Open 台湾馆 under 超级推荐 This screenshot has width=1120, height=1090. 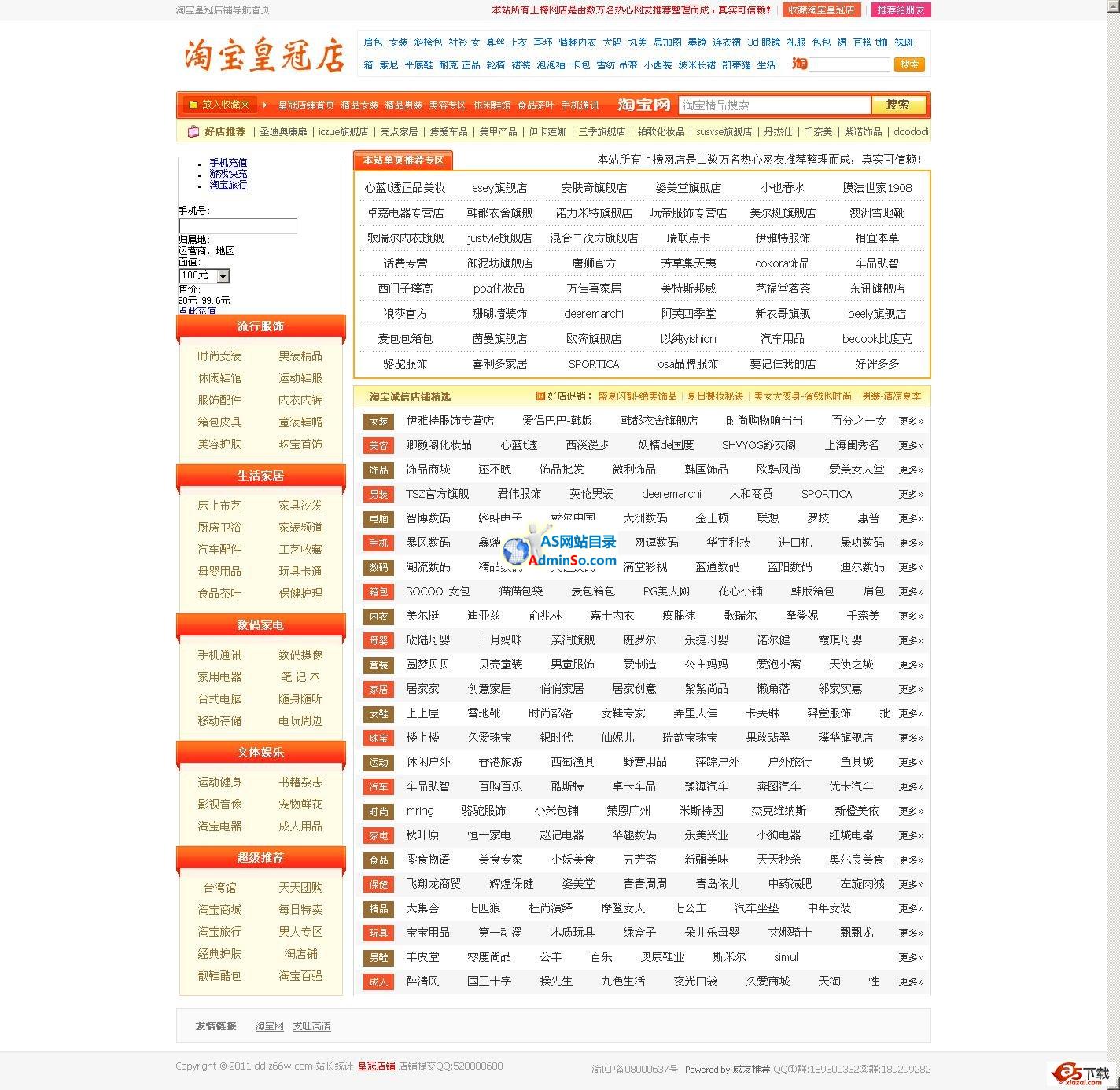click(x=219, y=888)
